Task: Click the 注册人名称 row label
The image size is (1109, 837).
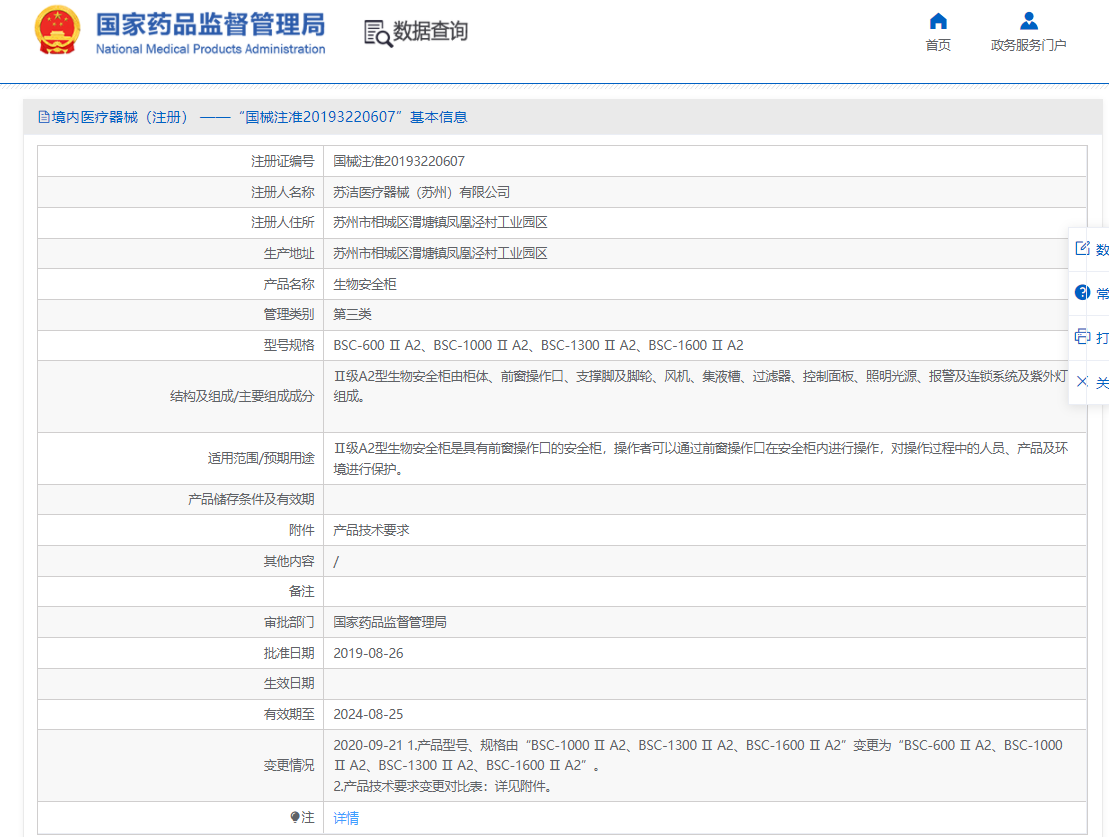Action: (x=282, y=192)
